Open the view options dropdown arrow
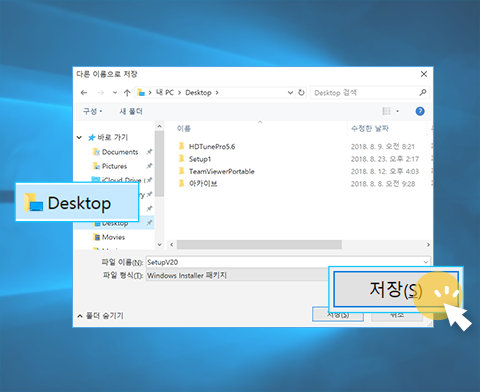 click(x=397, y=111)
